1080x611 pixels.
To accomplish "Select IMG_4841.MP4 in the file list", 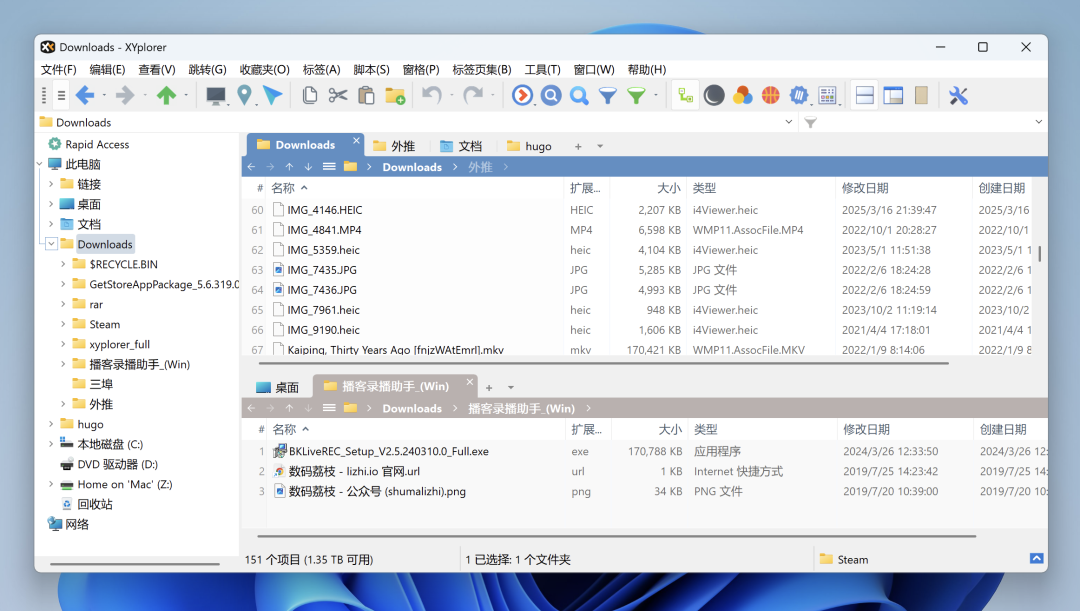I will click(325, 229).
